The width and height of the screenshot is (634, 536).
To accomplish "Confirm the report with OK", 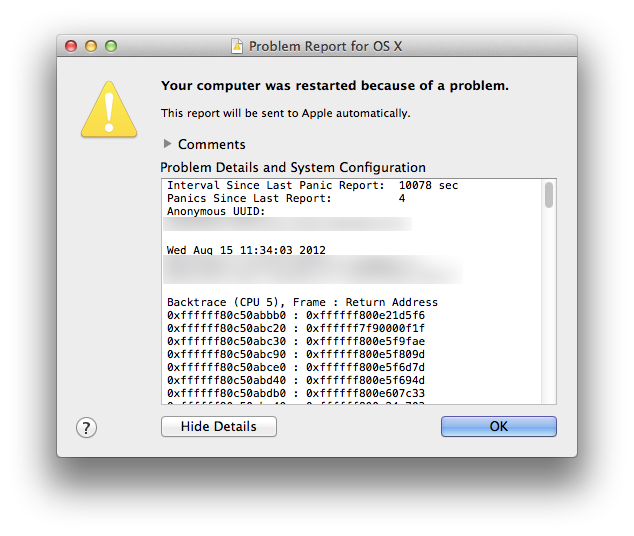I will click(x=499, y=426).
